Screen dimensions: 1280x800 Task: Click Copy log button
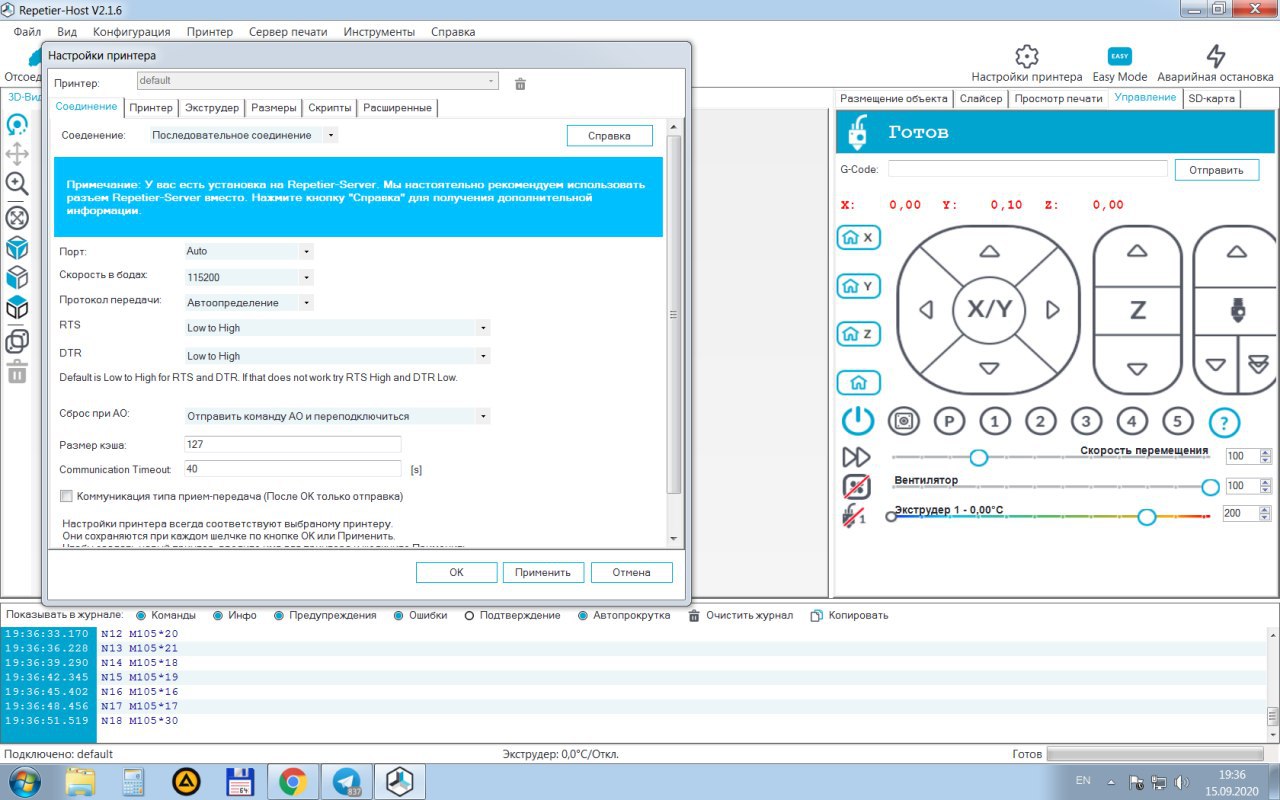849,615
